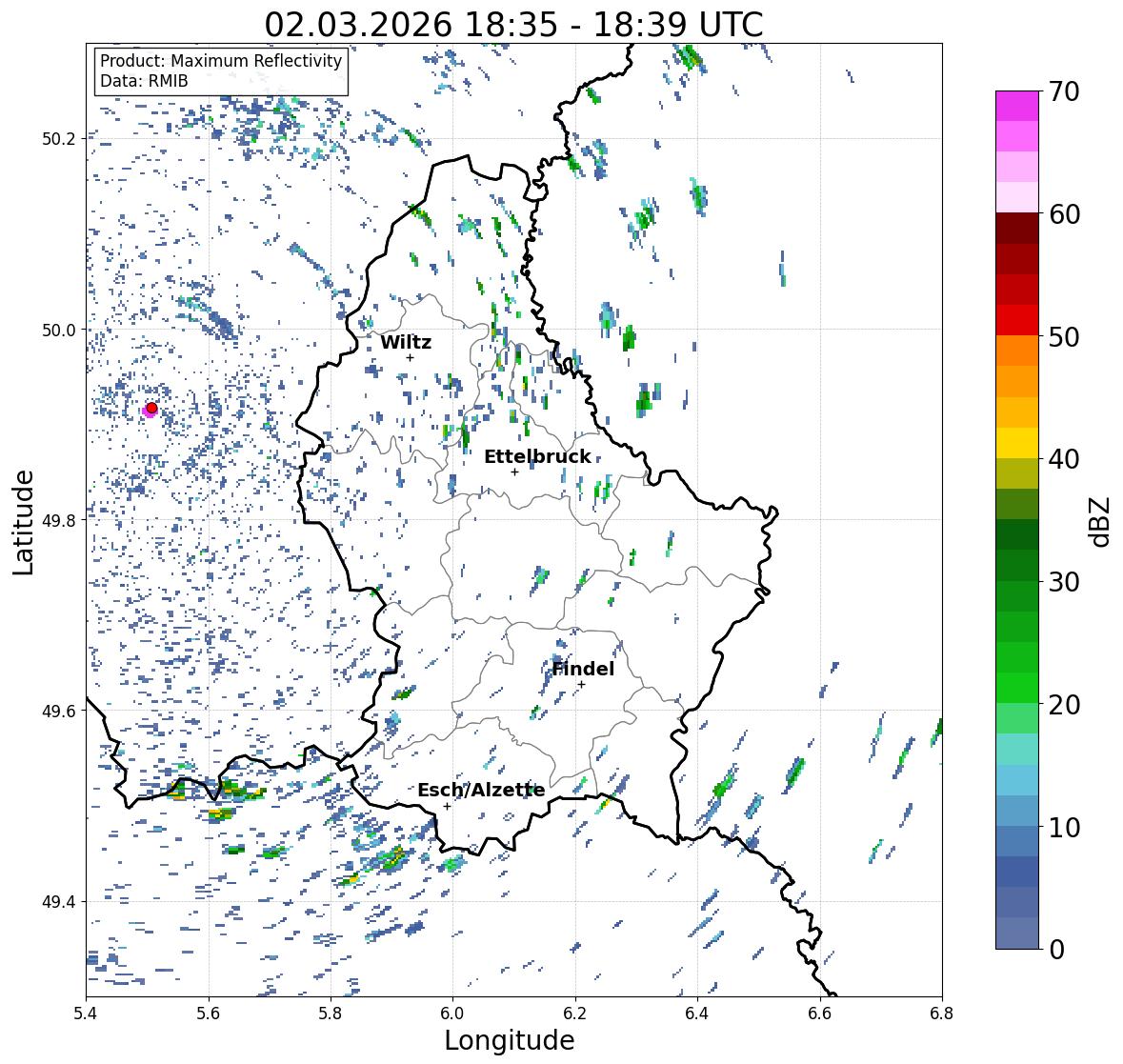Click the 60 tick on the colorbar
This screenshot has height=1064, width=1123.
coord(1064,214)
